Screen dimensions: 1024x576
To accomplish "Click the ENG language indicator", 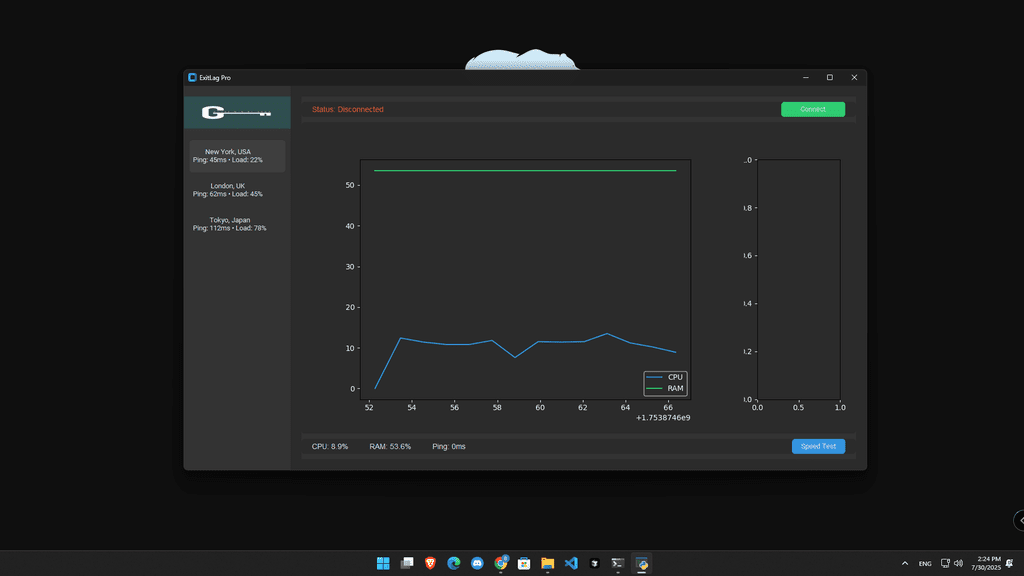I will pos(925,564).
